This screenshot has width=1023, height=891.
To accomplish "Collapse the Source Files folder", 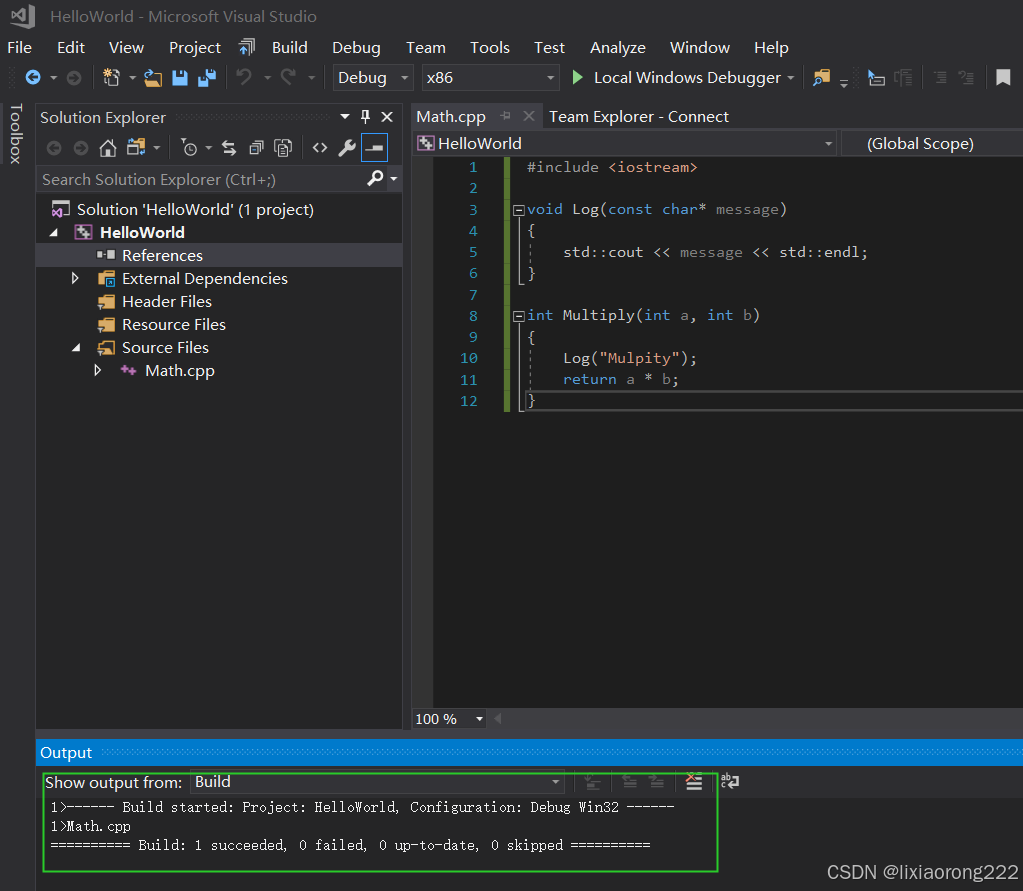I will click(x=77, y=347).
